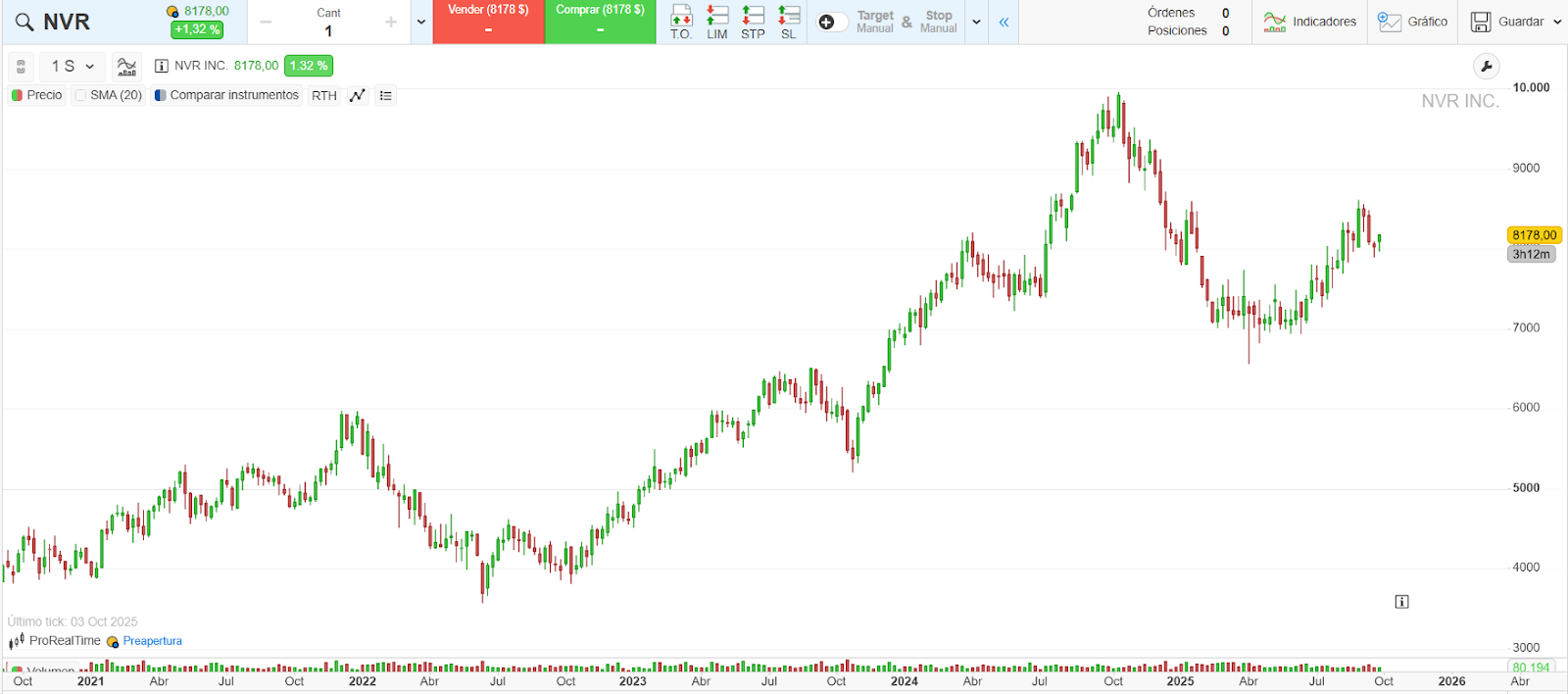Open the legend list icon

(386, 95)
